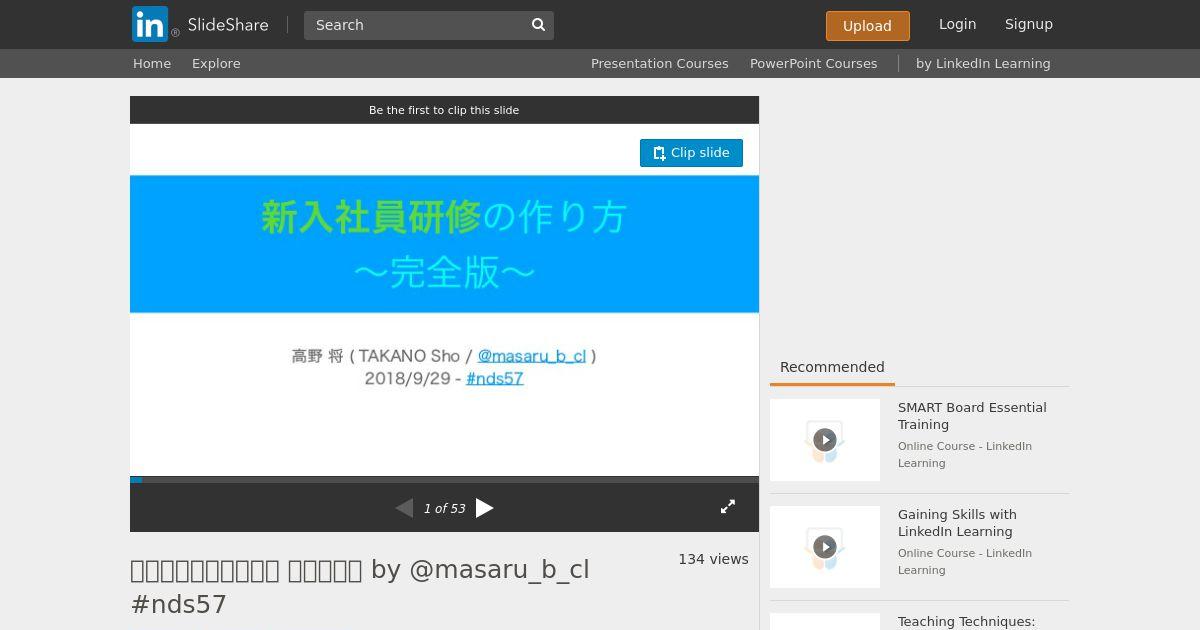Image resolution: width=1200 pixels, height=630 pixels.
Task: Open fullscreen view icon
Action: coord(728,507)
